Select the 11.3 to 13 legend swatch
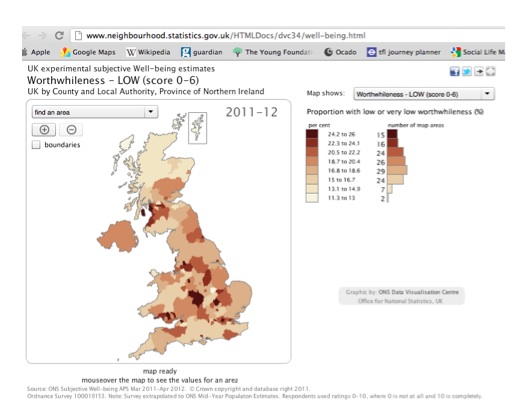 click(x=312, y=198)
